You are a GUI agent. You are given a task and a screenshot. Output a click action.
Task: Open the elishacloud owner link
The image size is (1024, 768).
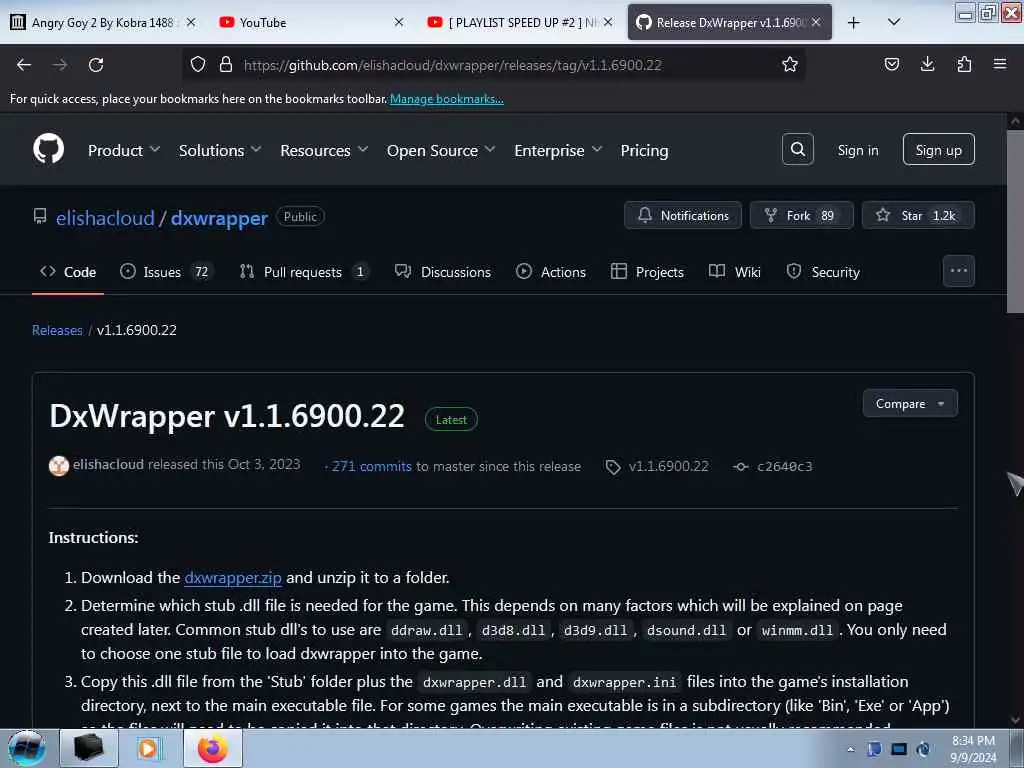pyautogui.click(x=105, y=217)
